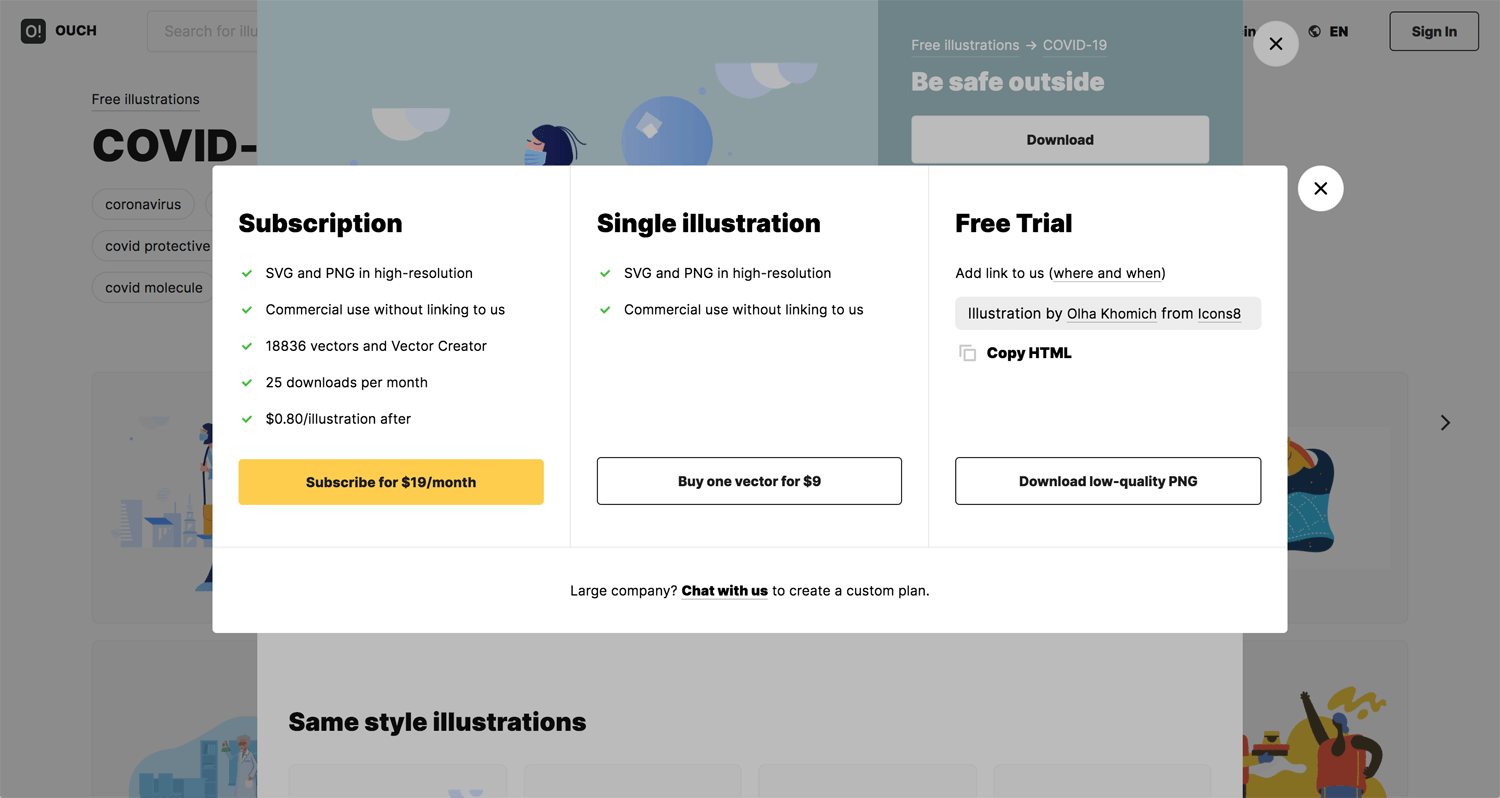
Task: Click the Download button in the preview panel
Action: pos(1060,140)
